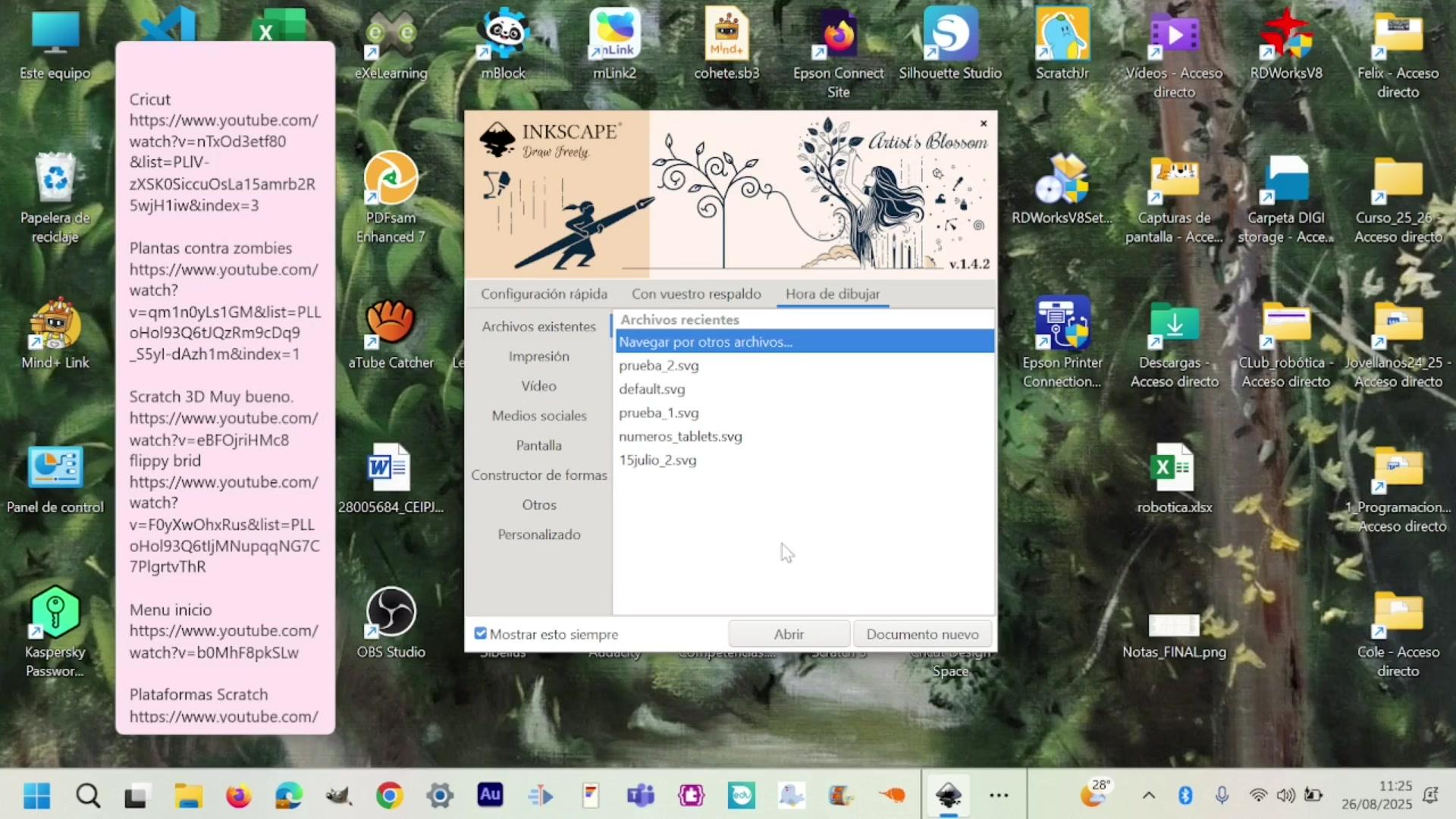1456x819 pixels.
Task: Choose the Vídeo template category
Action: pyautogui.click(x=539, y=386)
